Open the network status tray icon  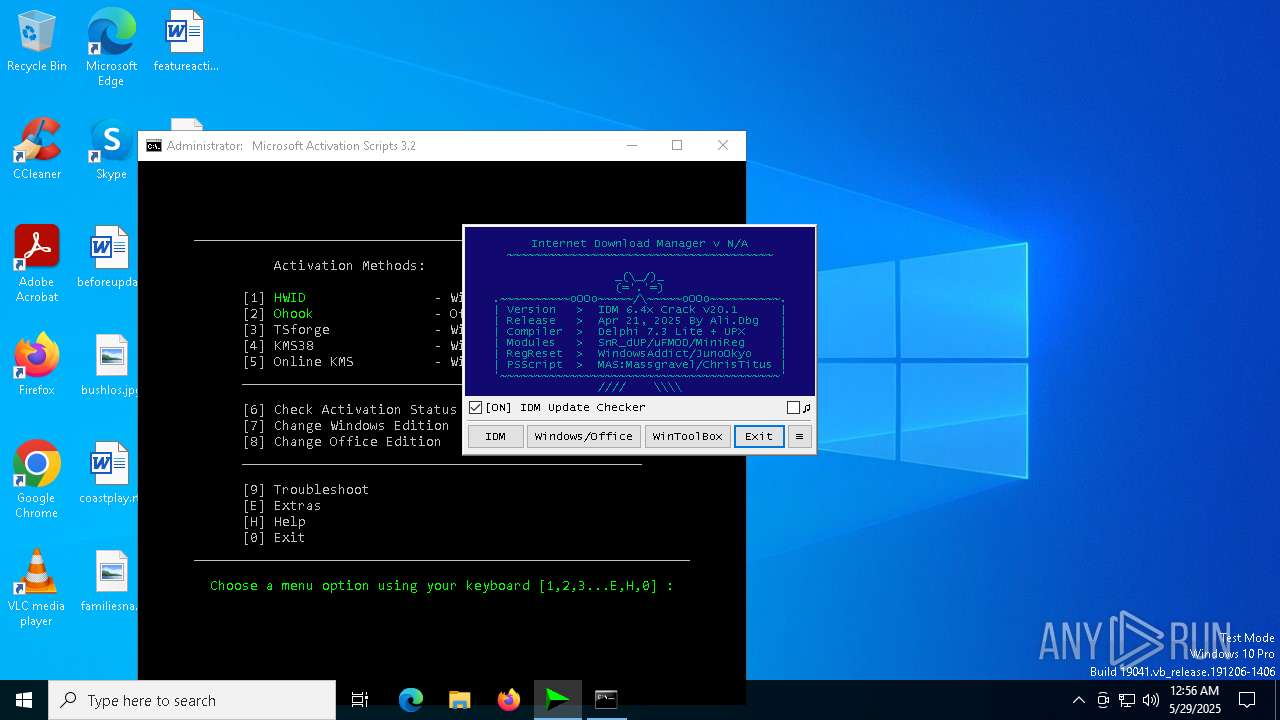(1127, 700)
